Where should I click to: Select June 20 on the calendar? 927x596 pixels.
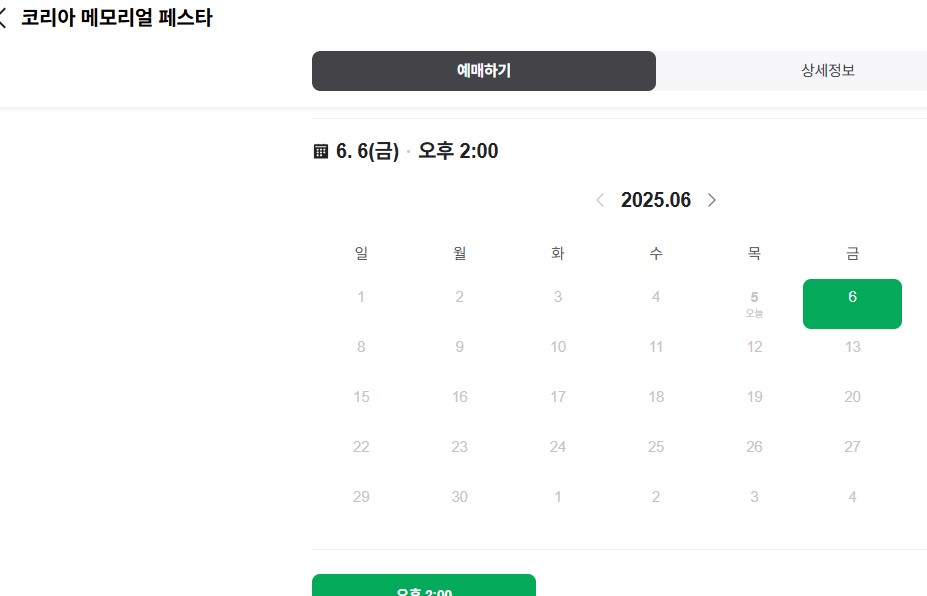(852, 397)
